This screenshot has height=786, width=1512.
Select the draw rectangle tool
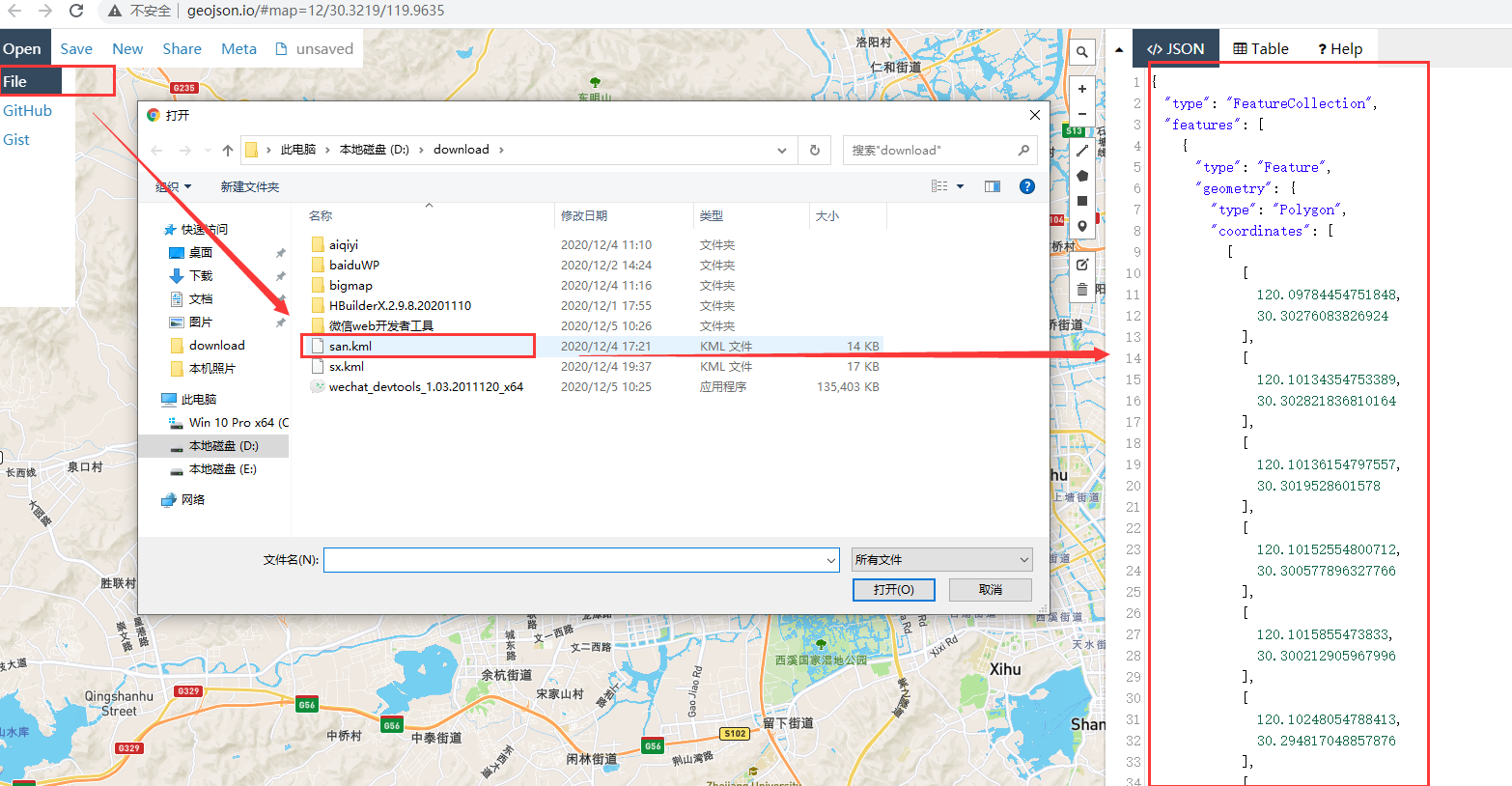tap(1082, 201)
